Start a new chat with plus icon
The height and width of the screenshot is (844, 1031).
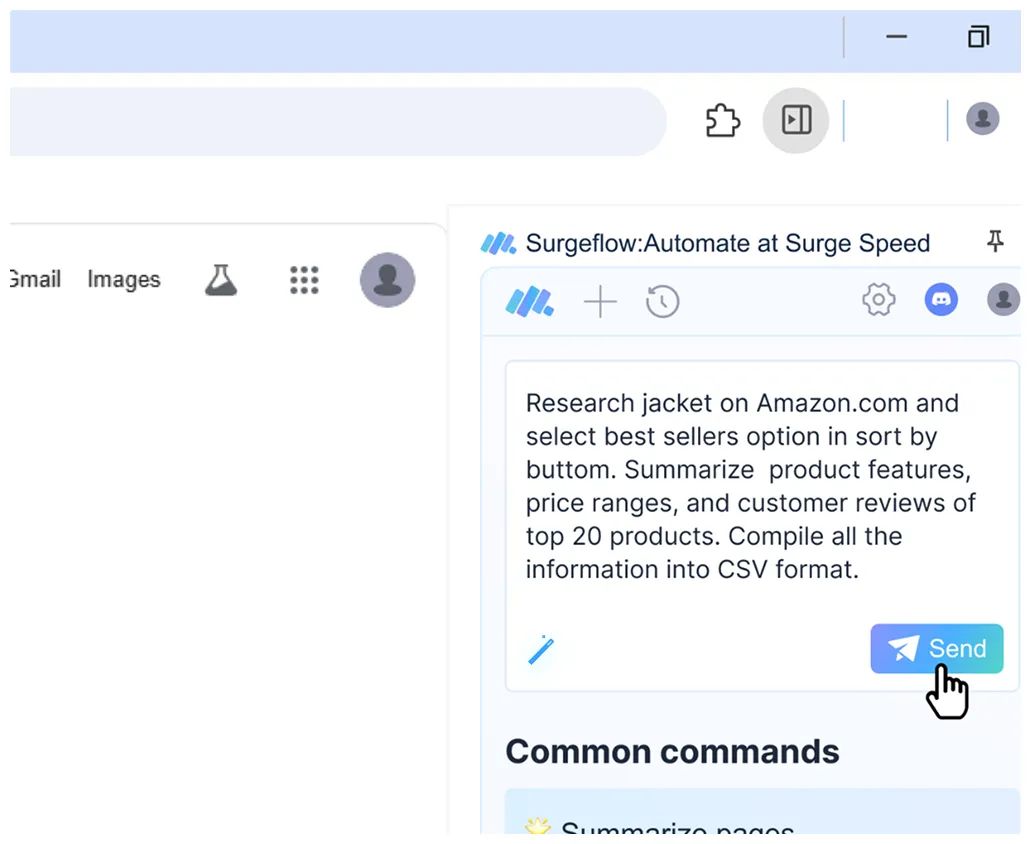click(600, 301)
